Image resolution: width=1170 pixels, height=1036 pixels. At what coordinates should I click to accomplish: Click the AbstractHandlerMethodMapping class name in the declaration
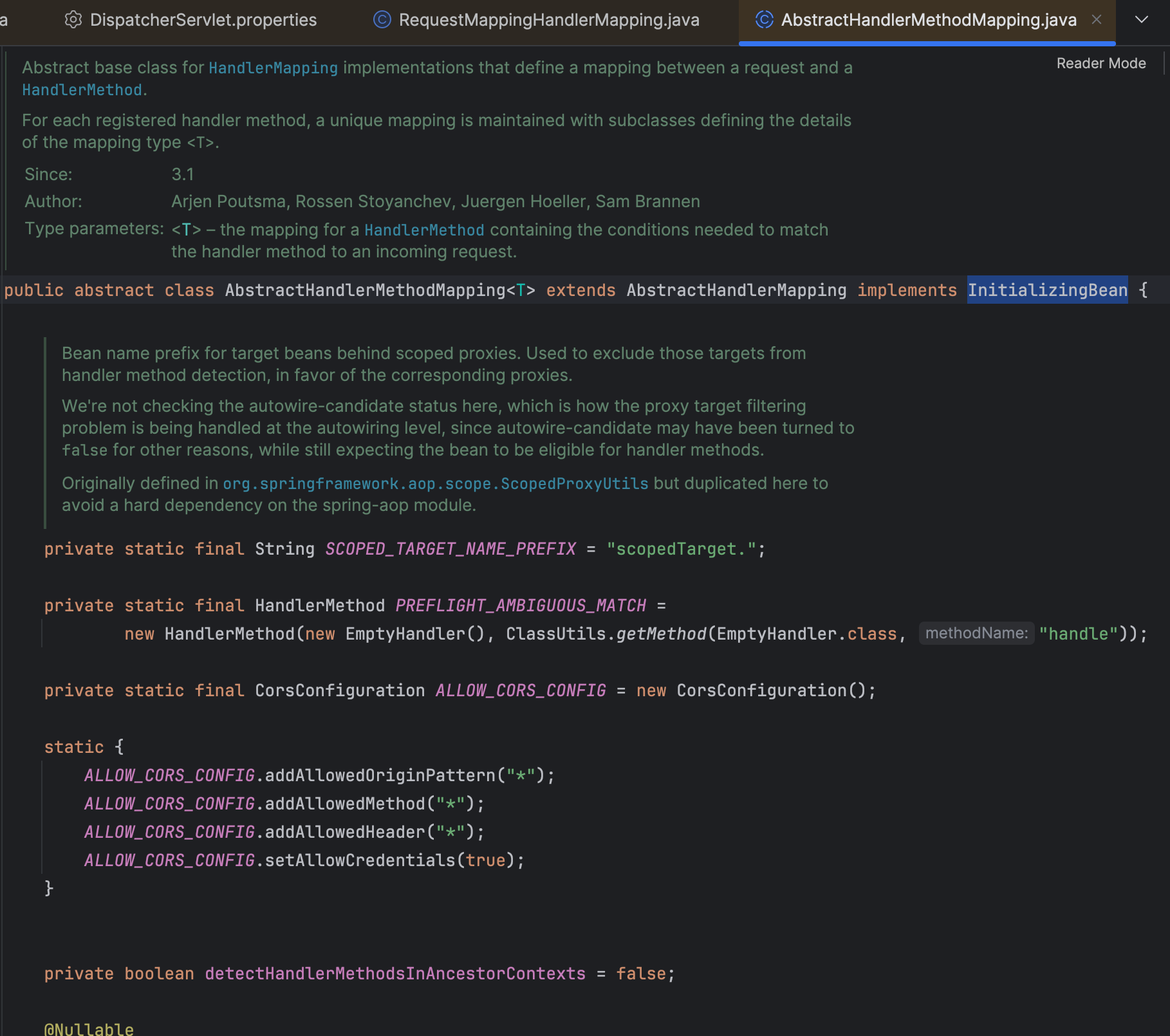click(366, 290)
